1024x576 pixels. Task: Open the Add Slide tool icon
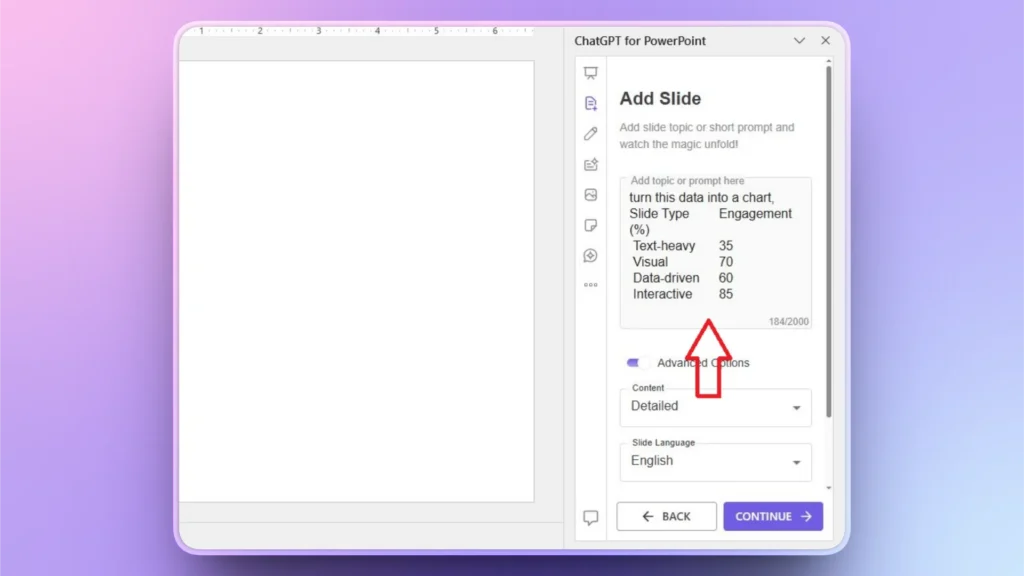tap(590, 101)
